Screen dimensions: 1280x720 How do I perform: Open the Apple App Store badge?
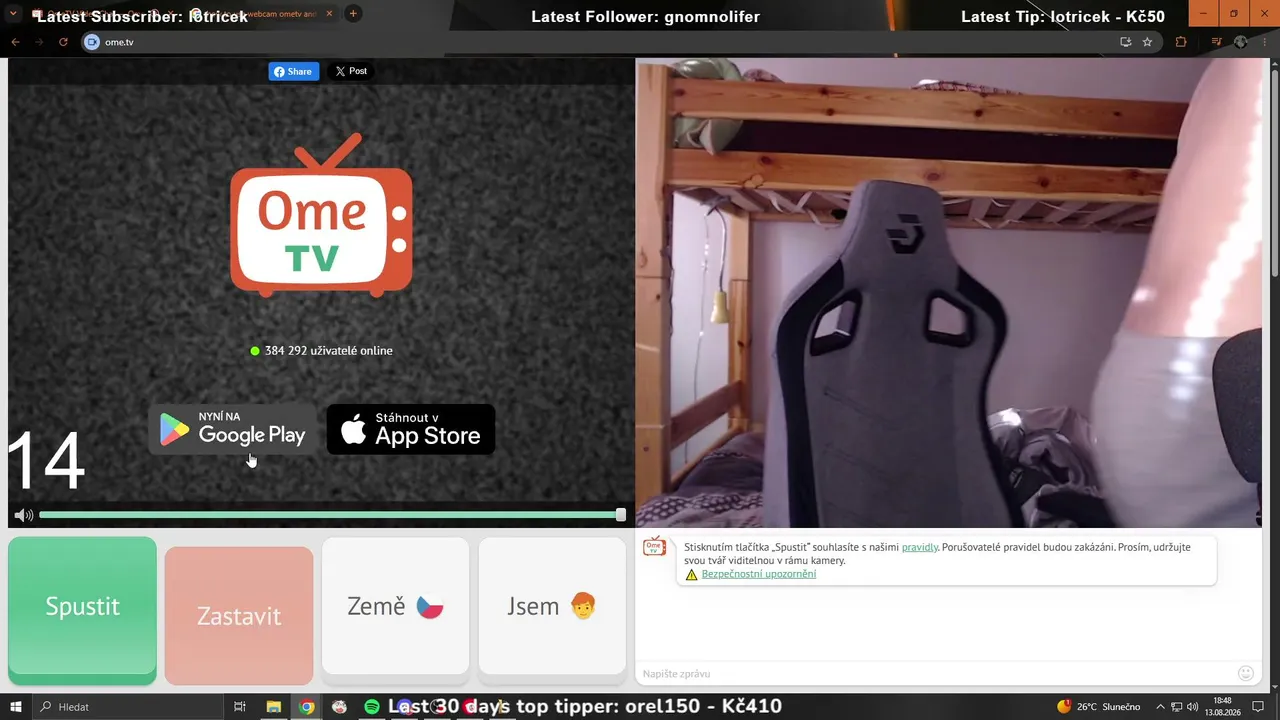point(411,429)
